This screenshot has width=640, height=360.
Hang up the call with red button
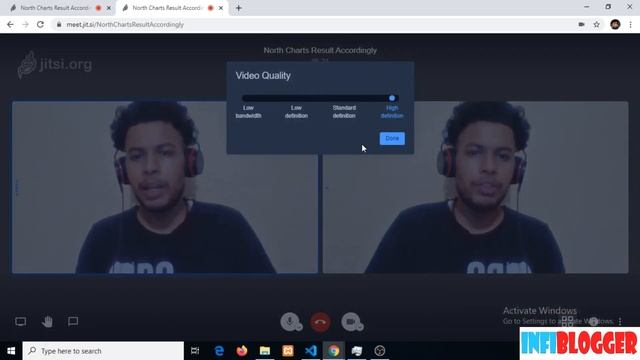(x=320, y=322)
